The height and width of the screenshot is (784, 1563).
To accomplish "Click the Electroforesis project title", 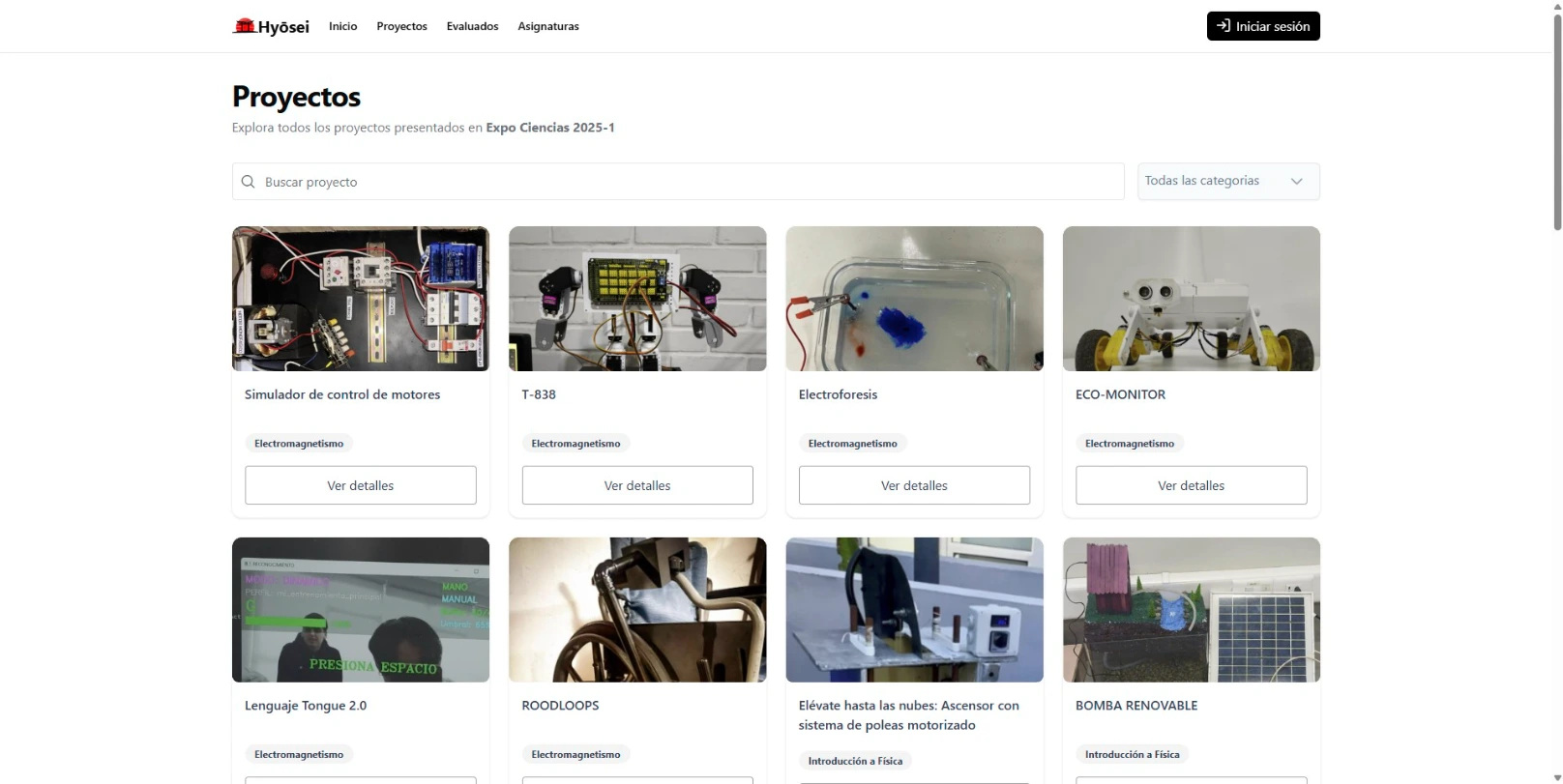I will (x=838, y=394).
